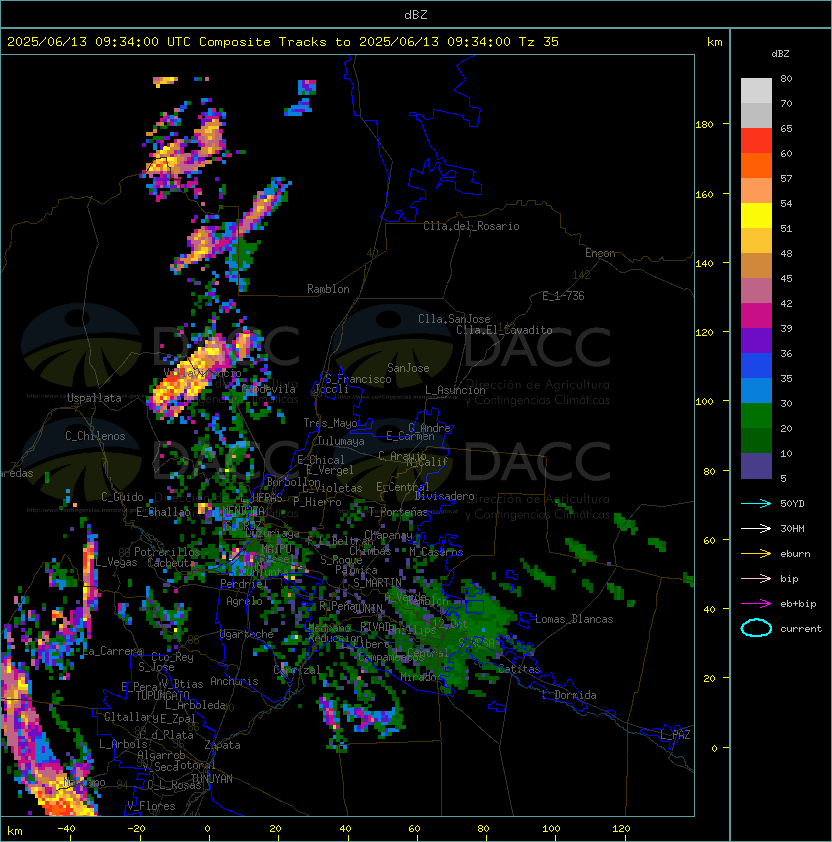Click the Agrelo place label

point(244,601)
